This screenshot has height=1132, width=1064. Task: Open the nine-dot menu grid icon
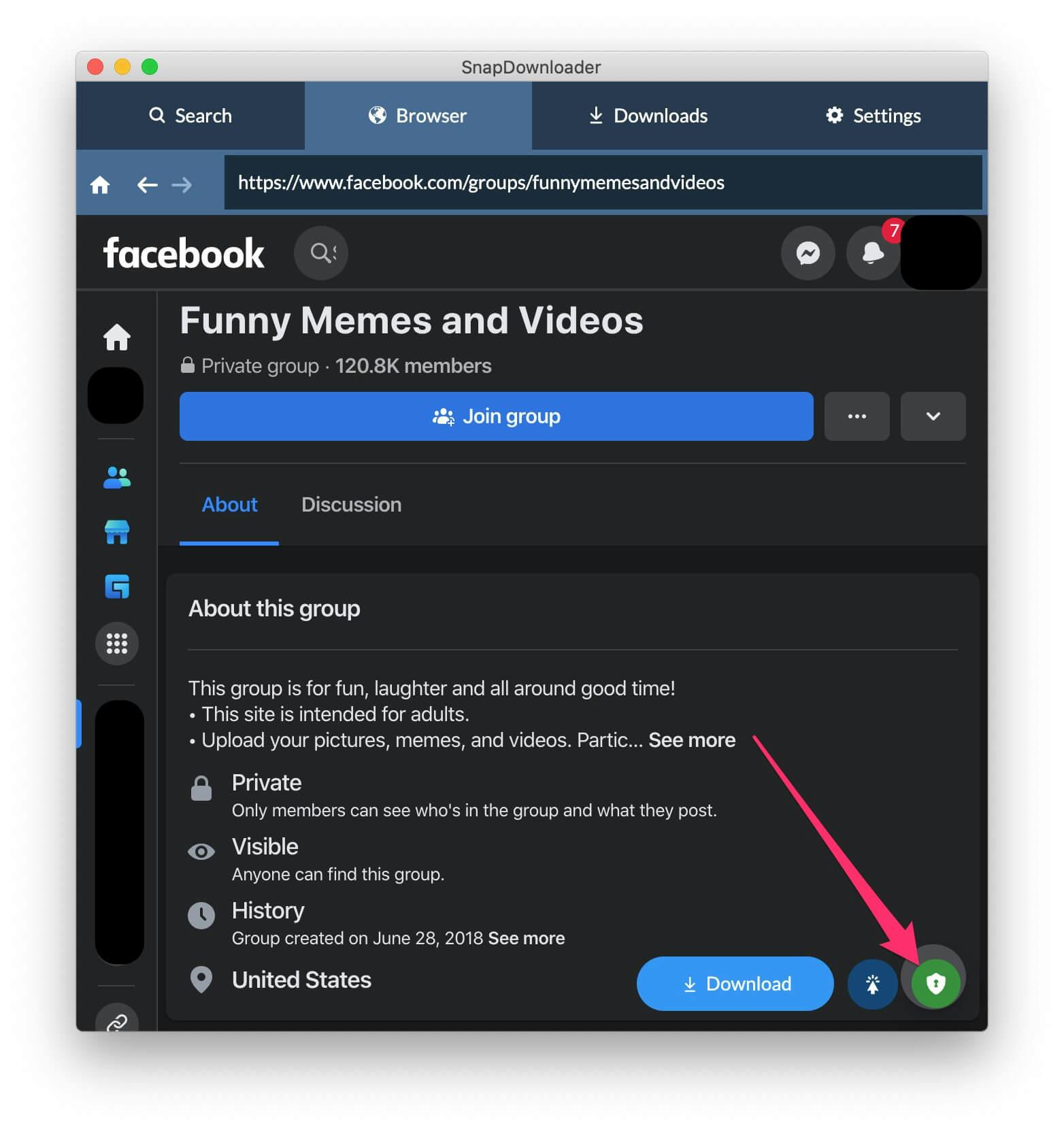point(117,644)
